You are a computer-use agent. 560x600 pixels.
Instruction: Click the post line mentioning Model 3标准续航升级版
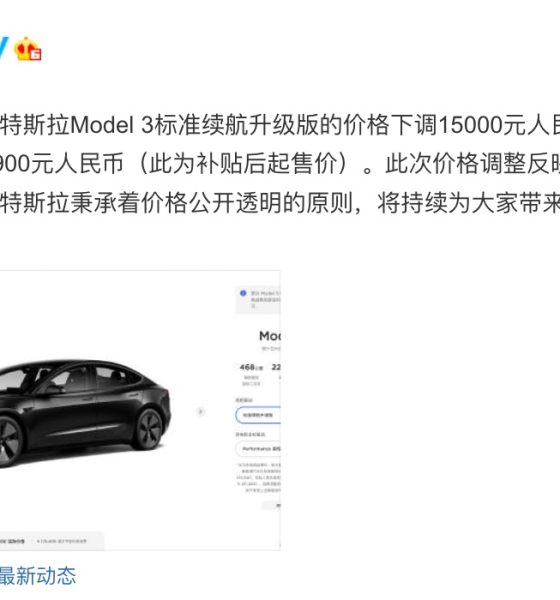click(280, 125)
